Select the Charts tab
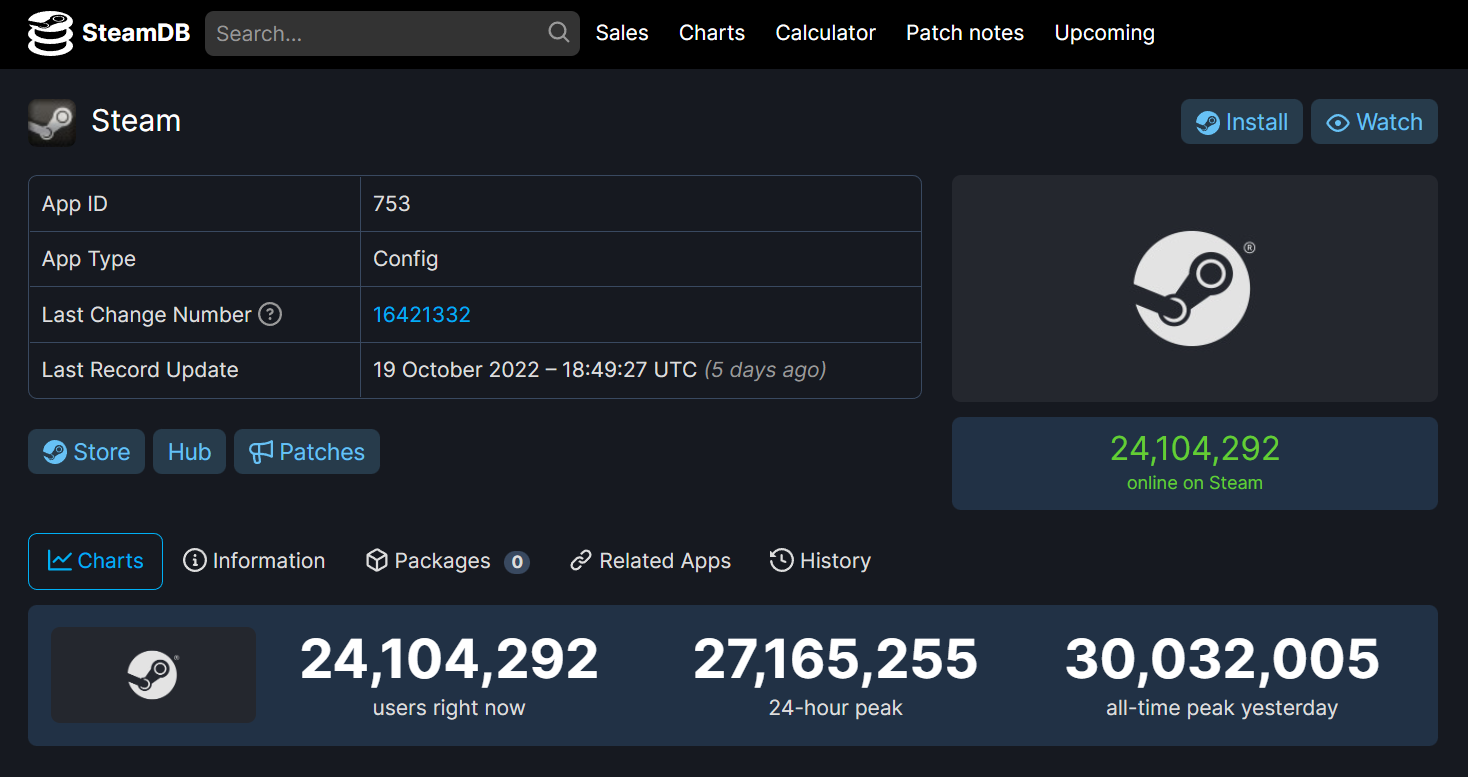The width and height of the screenshot is (1468, 777). (95, 561)
